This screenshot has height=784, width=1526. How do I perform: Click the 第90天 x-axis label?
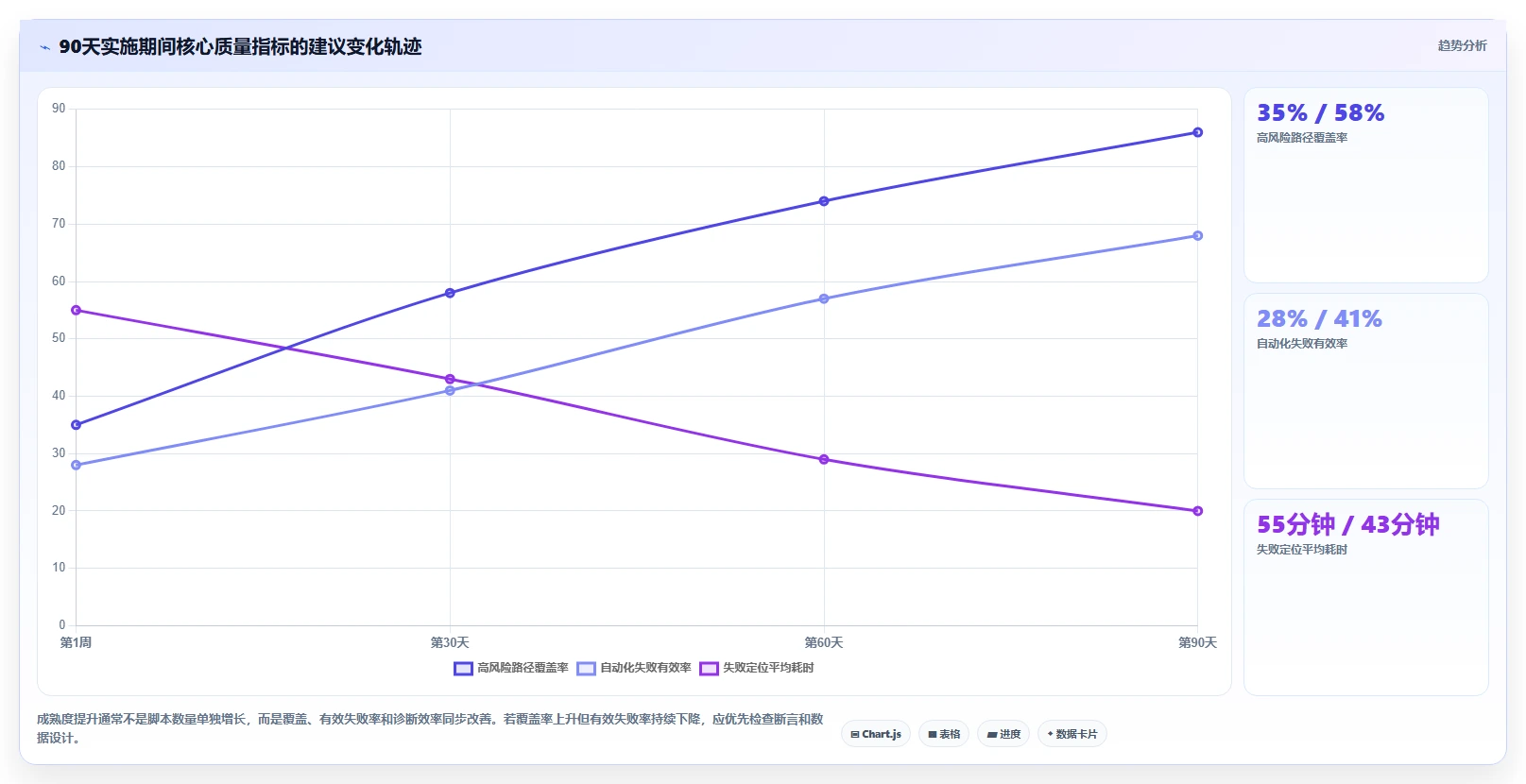tap(1197, 642)
